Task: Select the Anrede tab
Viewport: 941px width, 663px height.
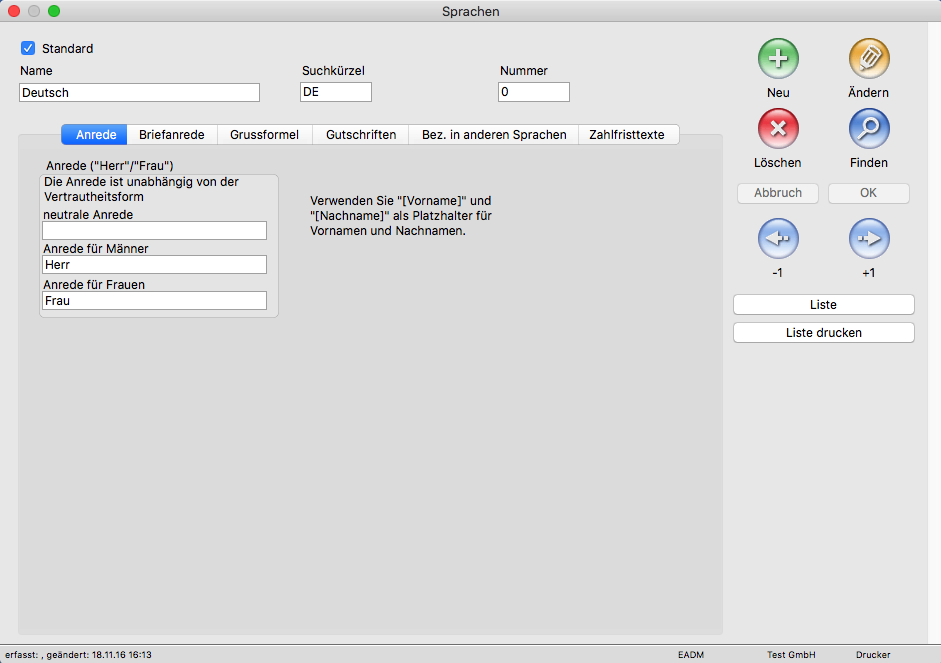Action: point(96,134)
